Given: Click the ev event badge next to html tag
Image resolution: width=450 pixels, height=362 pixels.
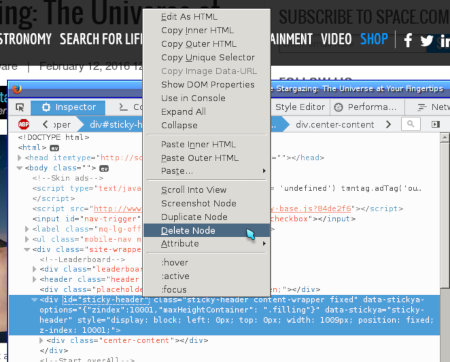Looking at the screenshot, I should pos(54,148).
